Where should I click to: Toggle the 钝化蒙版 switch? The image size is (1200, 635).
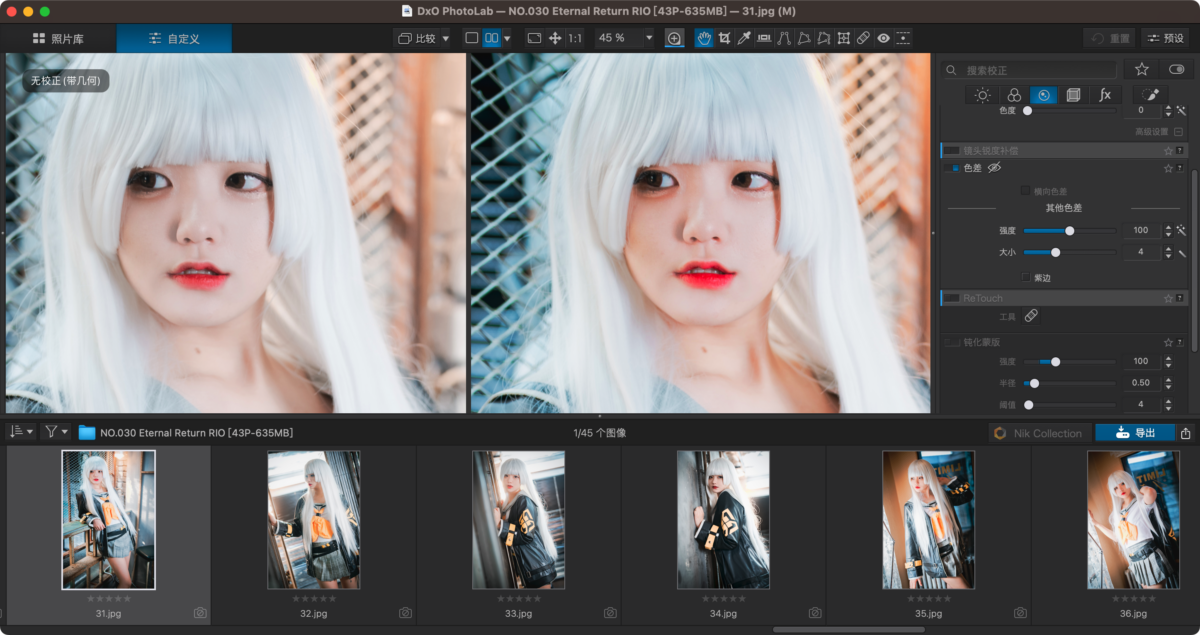(x=953, y=342)
